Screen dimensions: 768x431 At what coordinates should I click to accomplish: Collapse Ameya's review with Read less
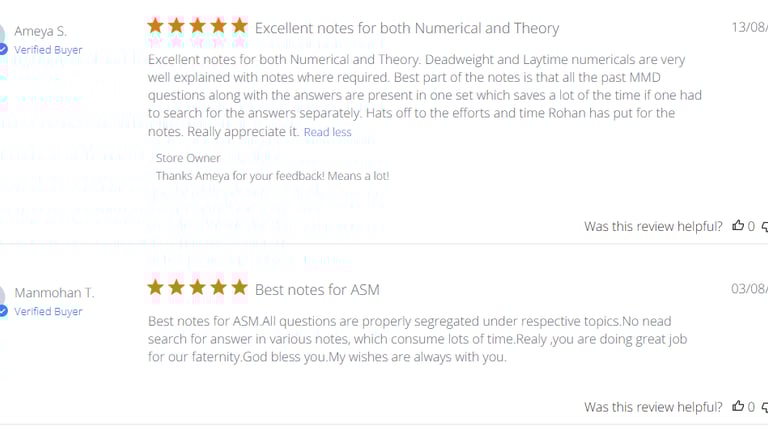pyautogui.click(x=328, y=132)
